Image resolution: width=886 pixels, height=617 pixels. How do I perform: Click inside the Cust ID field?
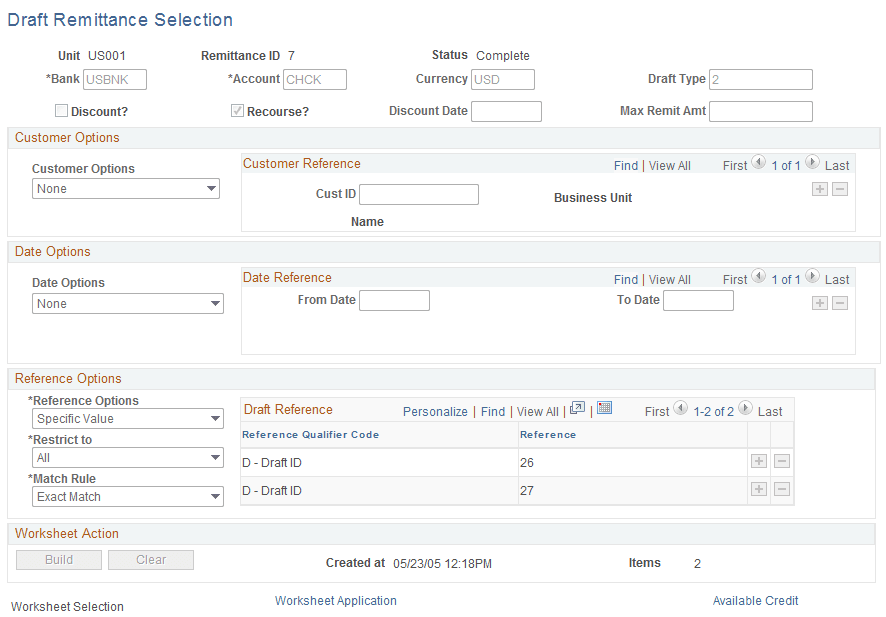coord(418,193)
